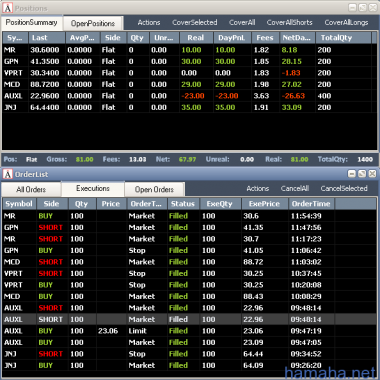Select the VPRT BUY order at 10:20:08
Viewport: 380px width, 380px height.
pyautogui.click(x=190, y=285)
